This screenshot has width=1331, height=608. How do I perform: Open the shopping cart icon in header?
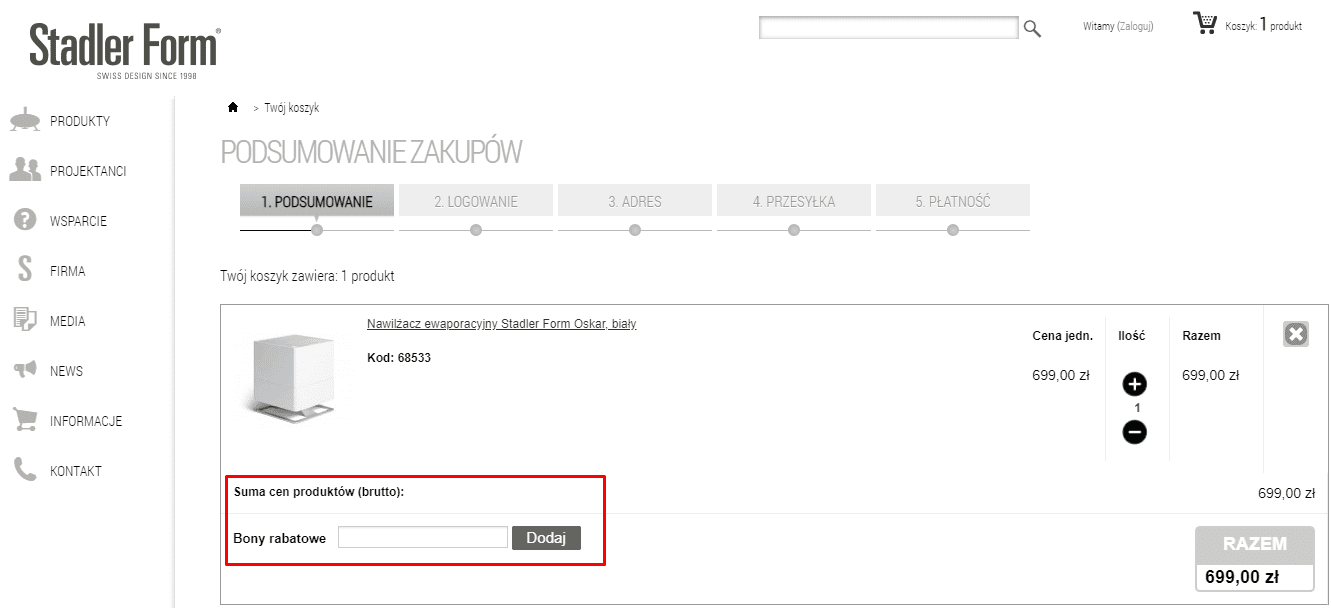[x=1205, y=23]
